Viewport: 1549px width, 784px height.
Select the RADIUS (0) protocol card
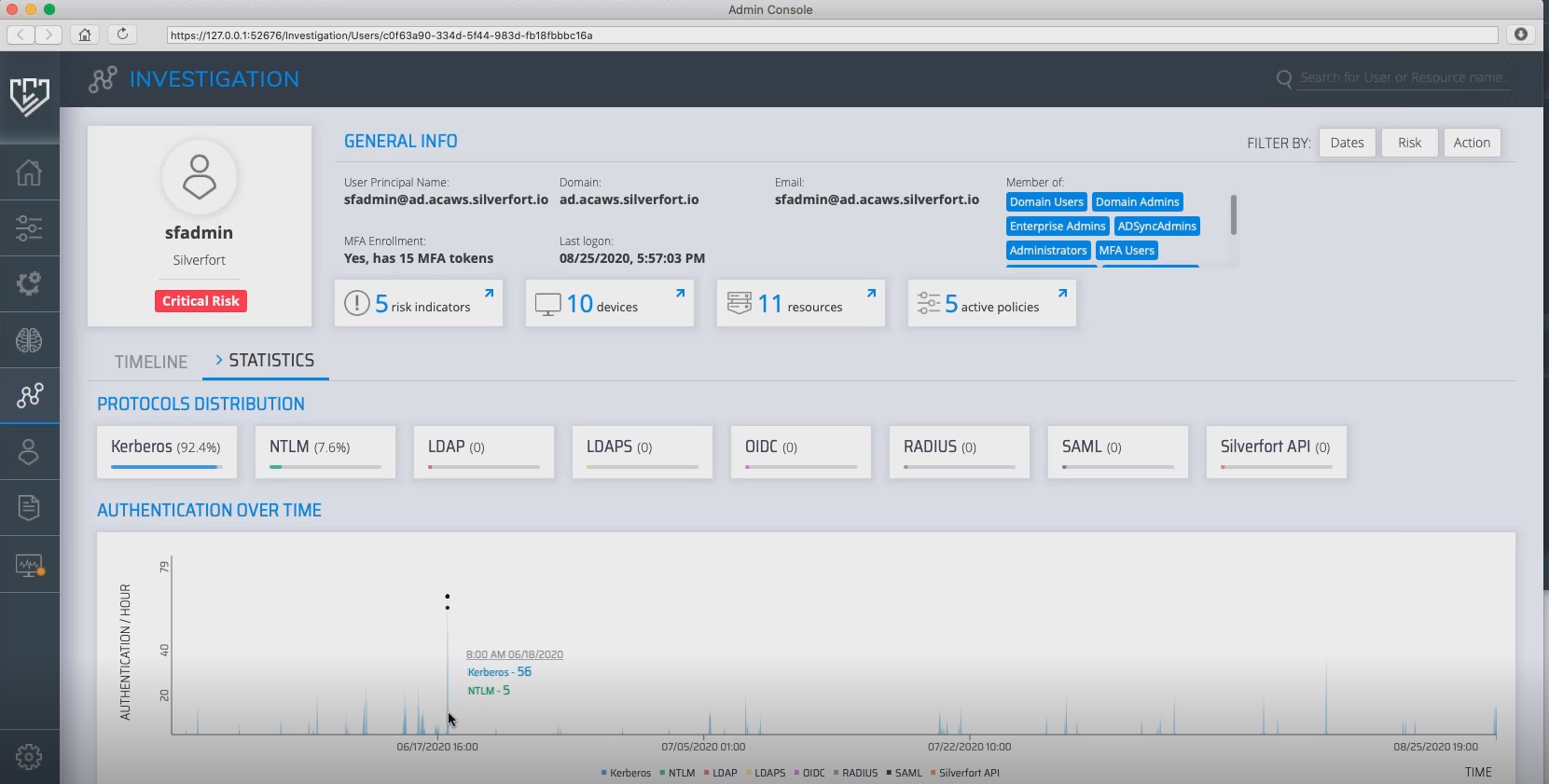click(x=960, y=452)
